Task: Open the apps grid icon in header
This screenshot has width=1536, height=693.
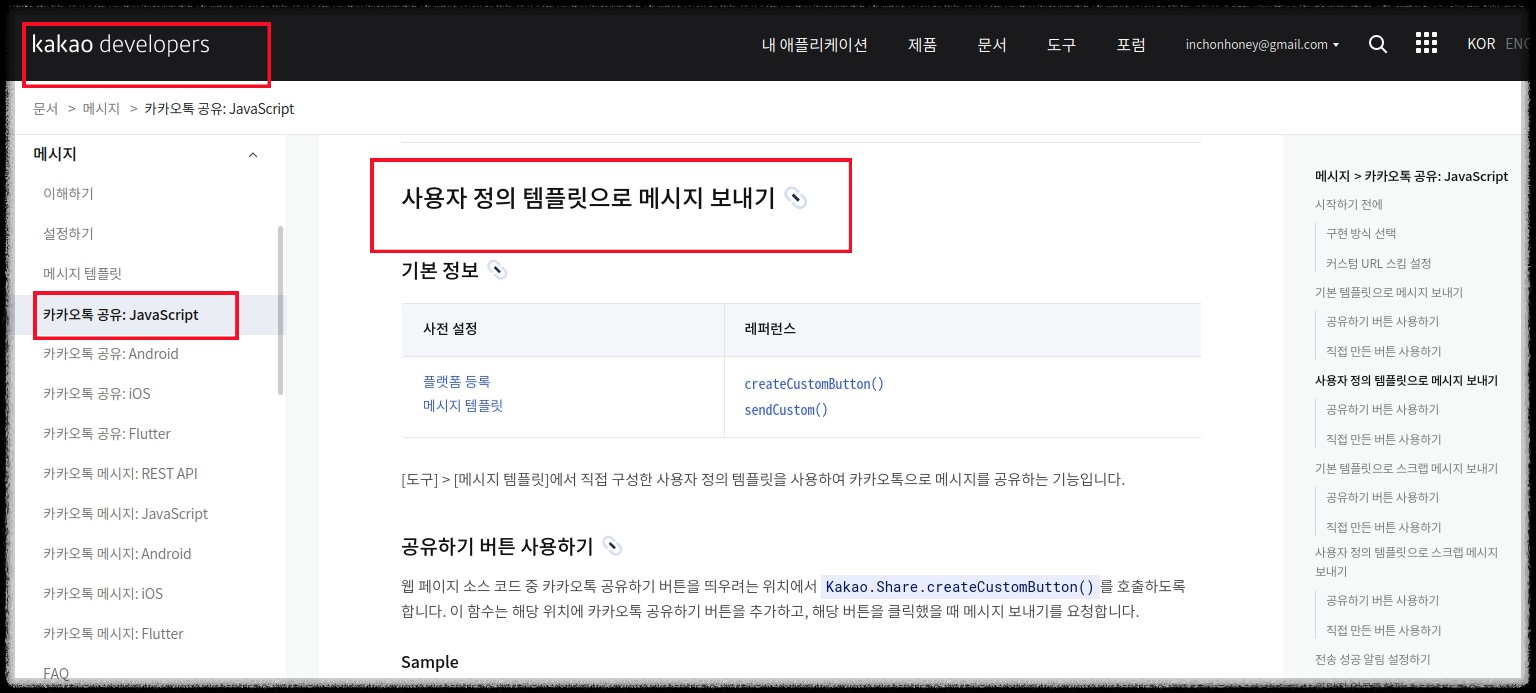Action: 1426,43
